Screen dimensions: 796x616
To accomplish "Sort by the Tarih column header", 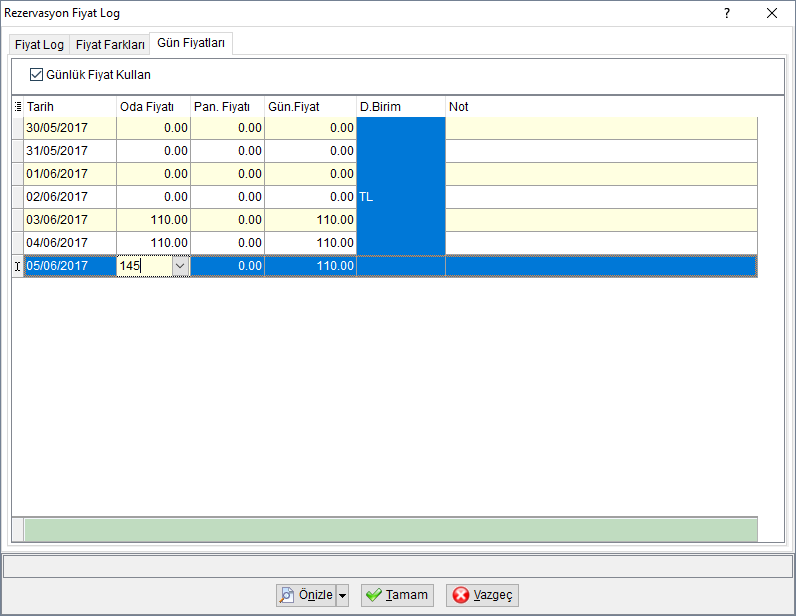I will click(x=70, y=107).
